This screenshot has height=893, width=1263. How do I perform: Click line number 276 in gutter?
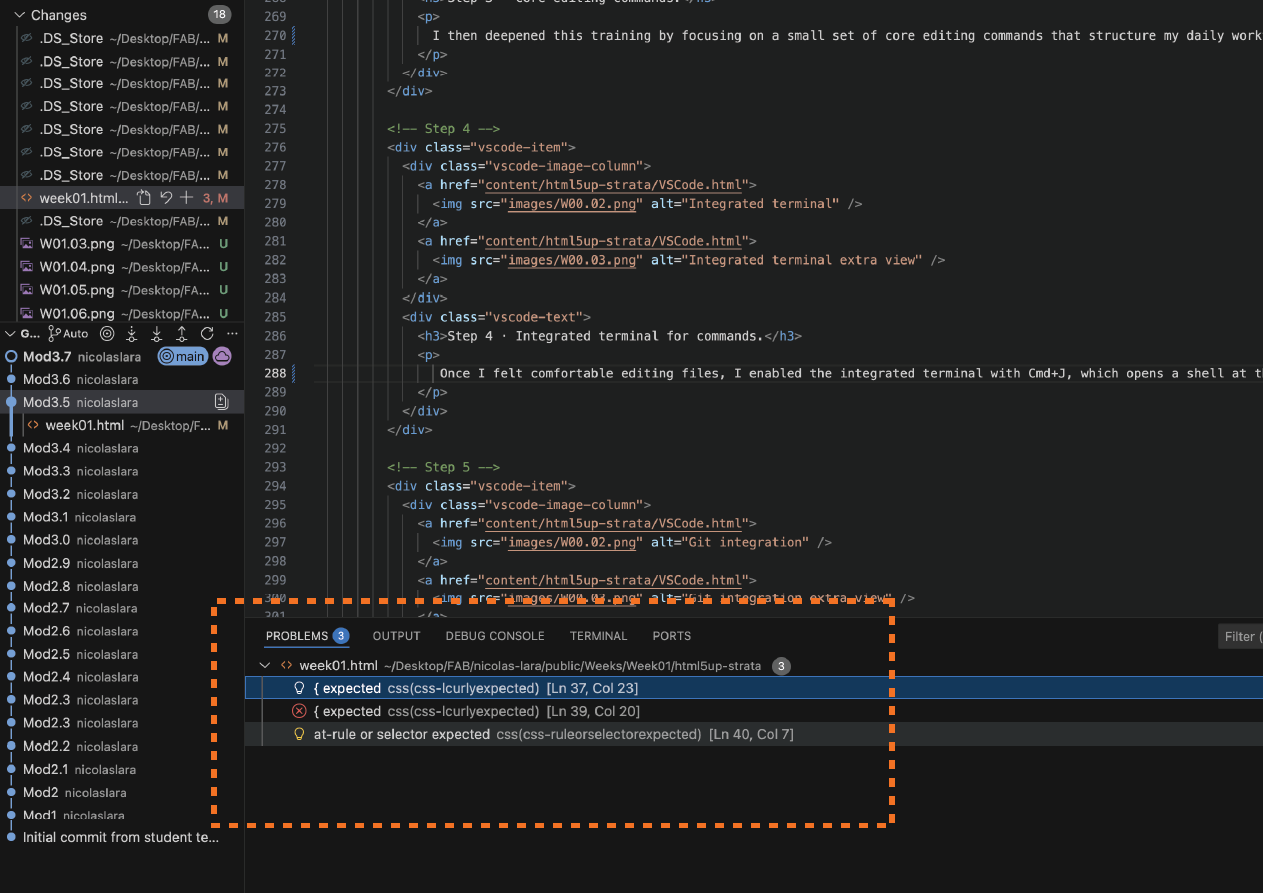click(x=273, y=147)
